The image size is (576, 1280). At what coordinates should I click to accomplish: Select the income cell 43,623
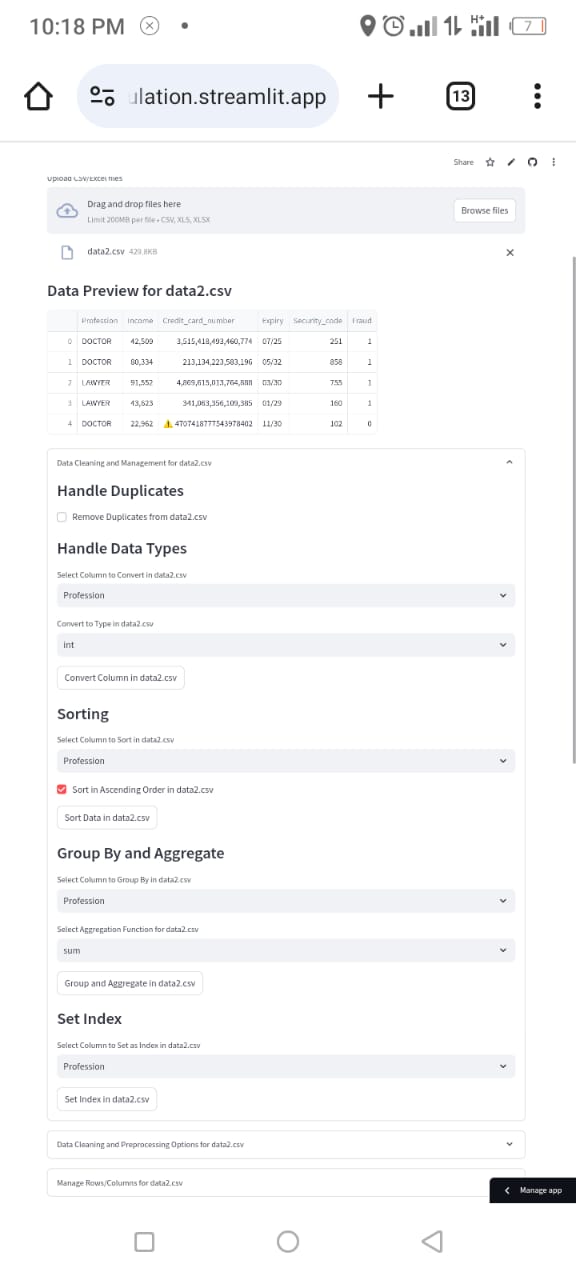pyautogui.click(x=140, y=403)
